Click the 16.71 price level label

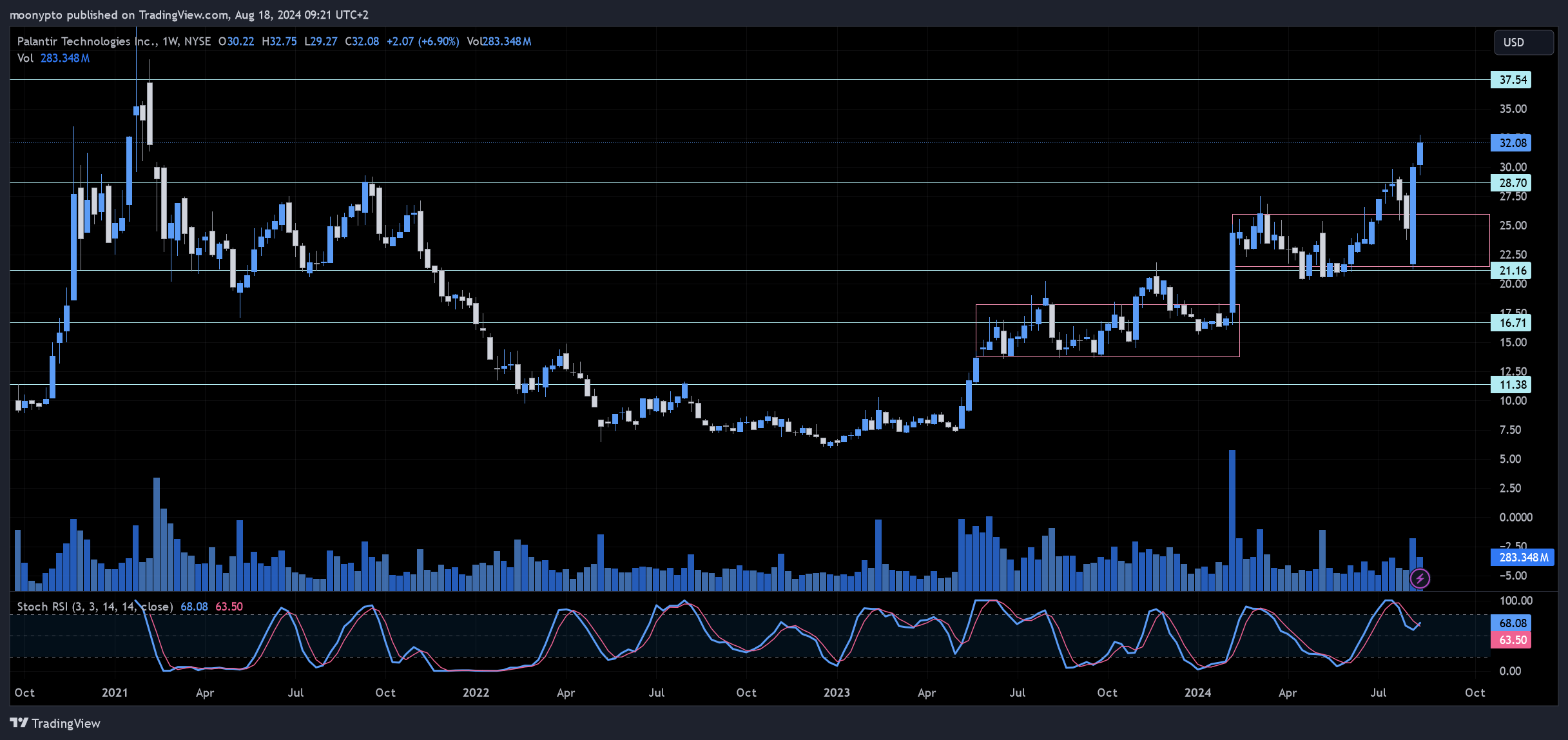coord(1511,323)
